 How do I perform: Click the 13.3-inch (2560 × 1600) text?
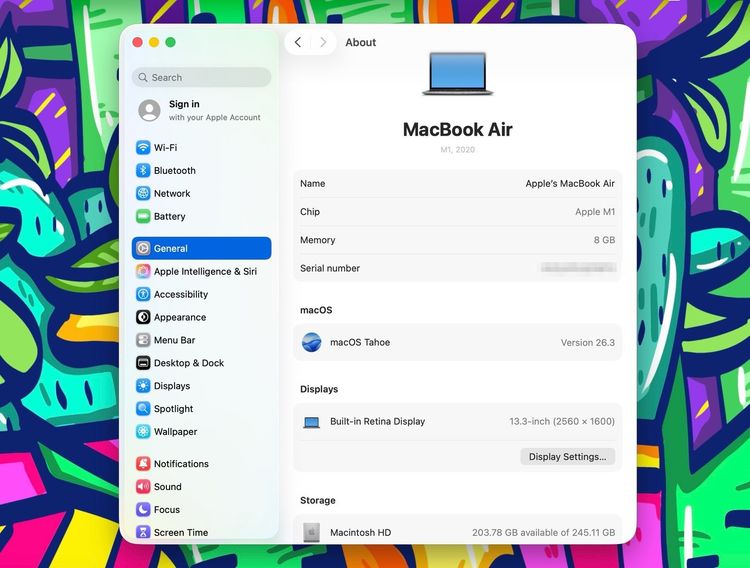click(x=562, y=422)
